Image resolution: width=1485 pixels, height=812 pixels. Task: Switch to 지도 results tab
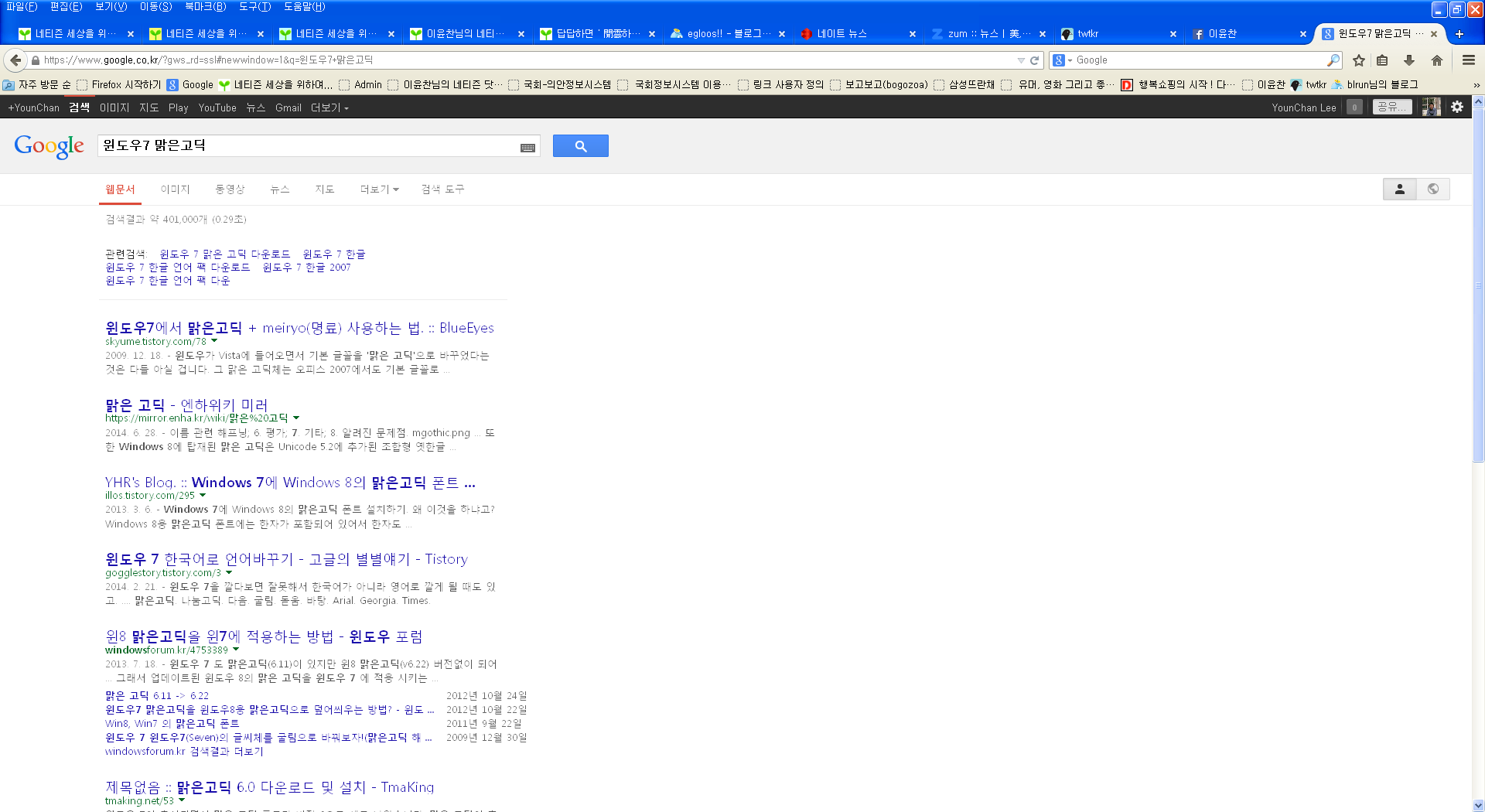pos(324,189)
